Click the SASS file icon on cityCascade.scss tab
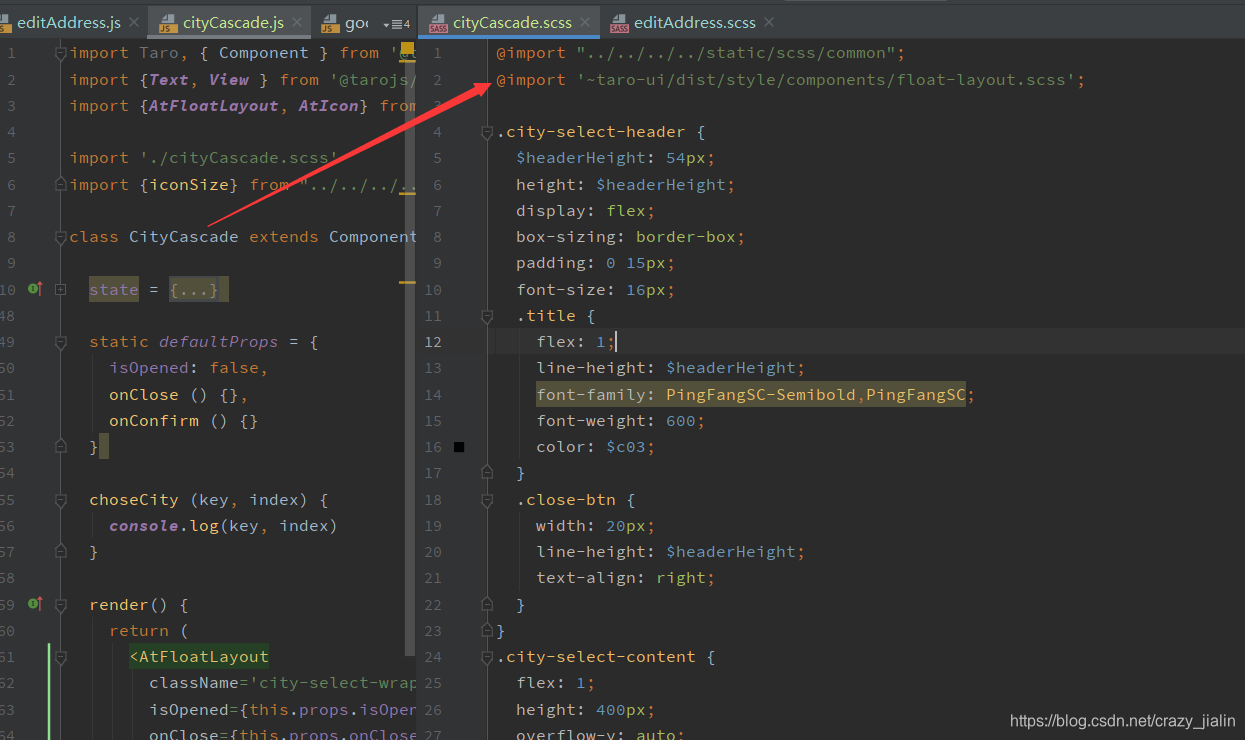 click(437, 22)
